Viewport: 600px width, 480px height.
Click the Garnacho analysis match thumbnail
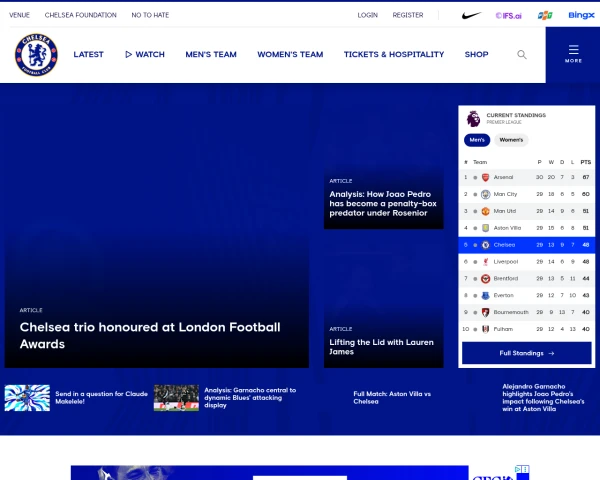pyautogui.click(x=176, y=398)
